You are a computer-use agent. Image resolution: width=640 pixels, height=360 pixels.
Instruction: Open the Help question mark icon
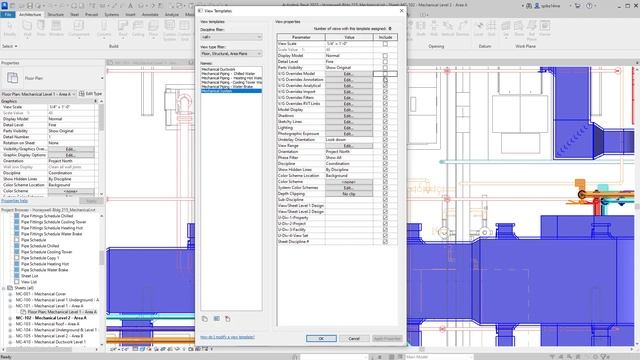(589, 6)
